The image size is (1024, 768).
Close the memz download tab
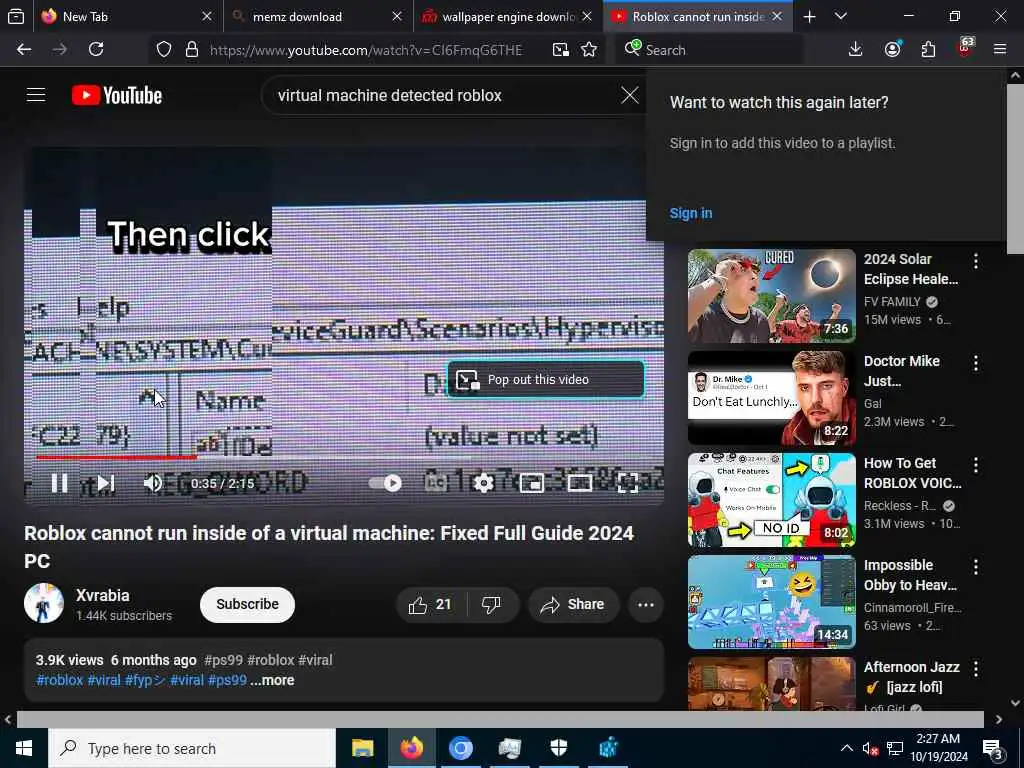396,17
